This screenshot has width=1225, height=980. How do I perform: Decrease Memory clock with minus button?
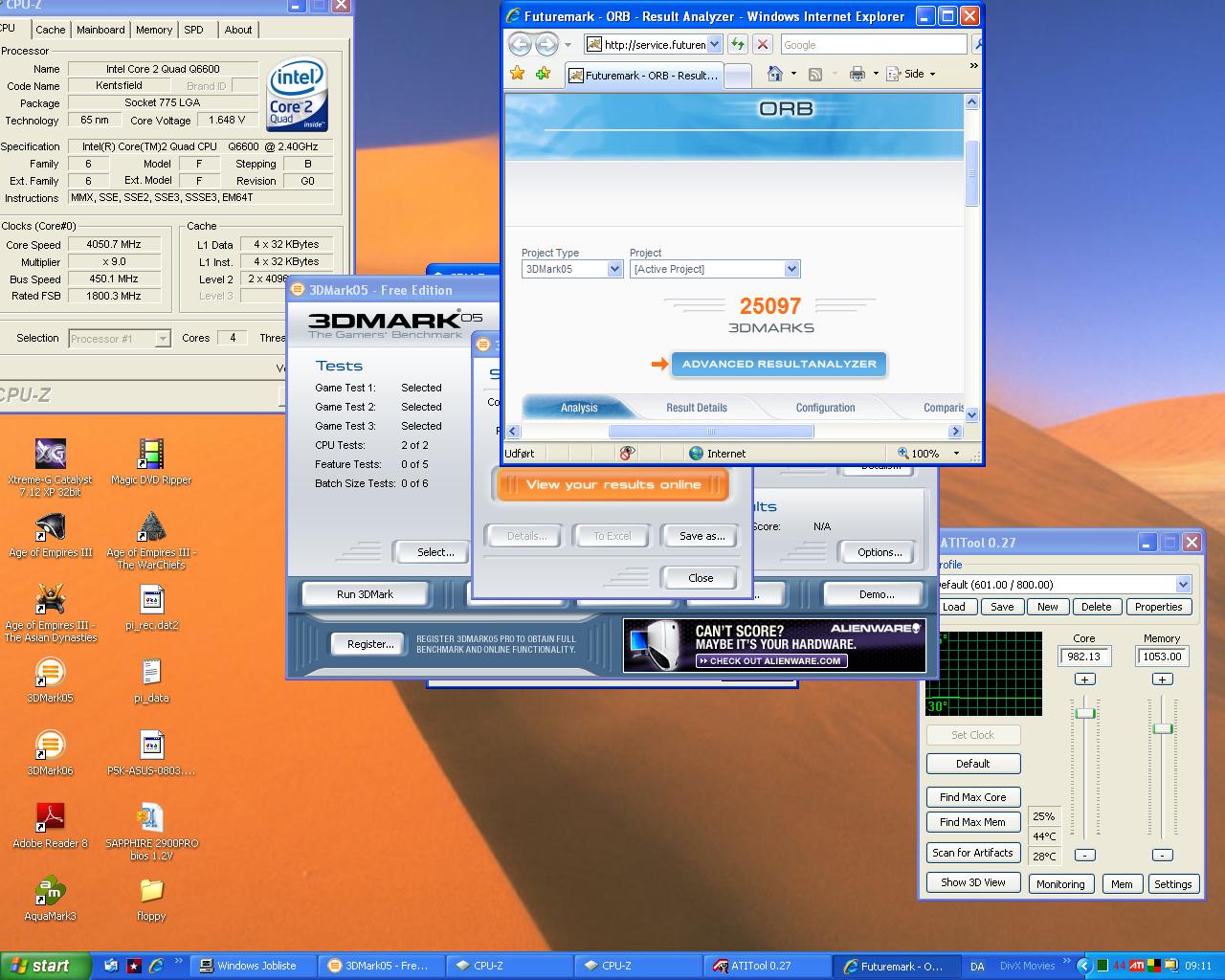click(x=1162, y=855)
